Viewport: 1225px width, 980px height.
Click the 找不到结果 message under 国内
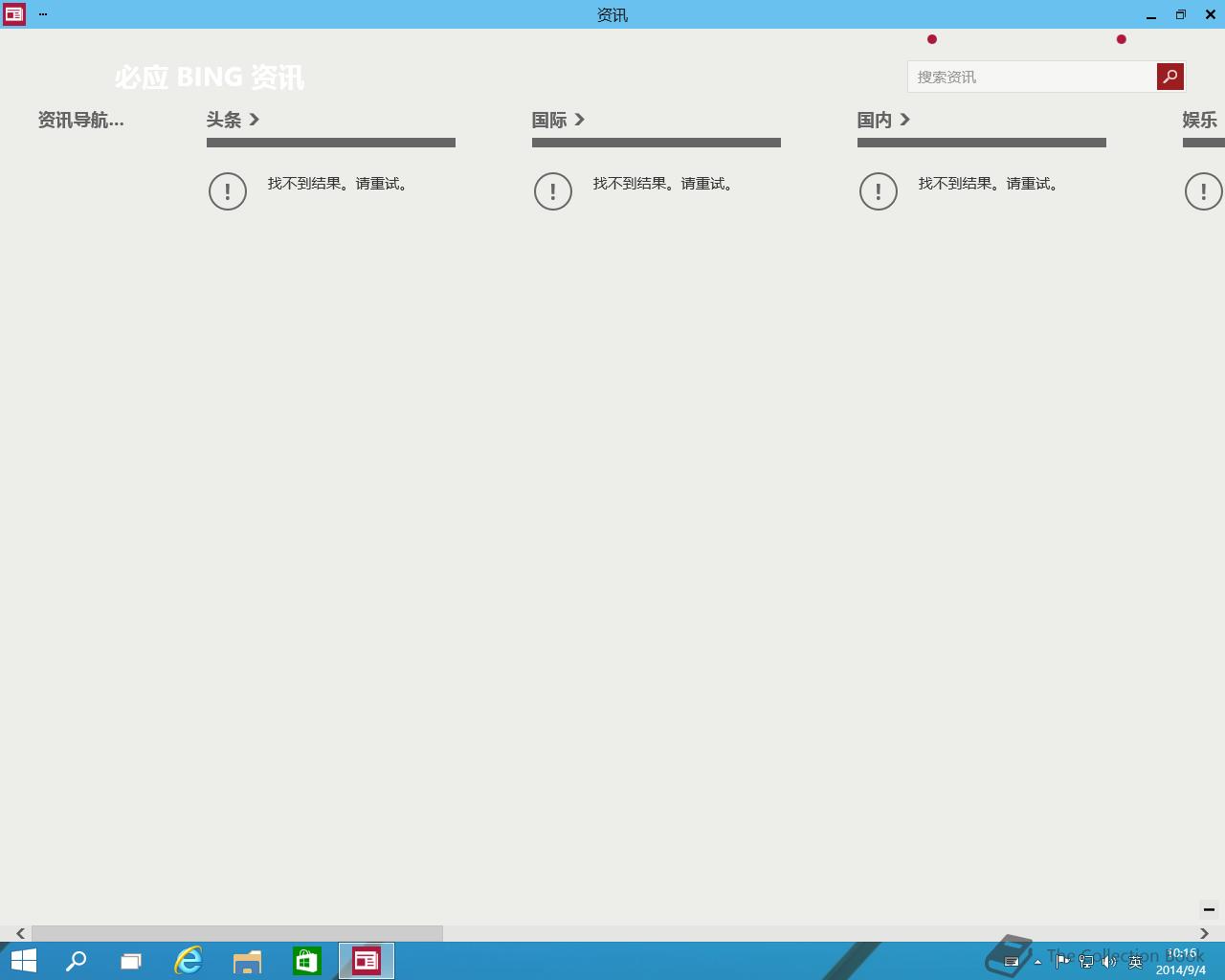point(990,184)
